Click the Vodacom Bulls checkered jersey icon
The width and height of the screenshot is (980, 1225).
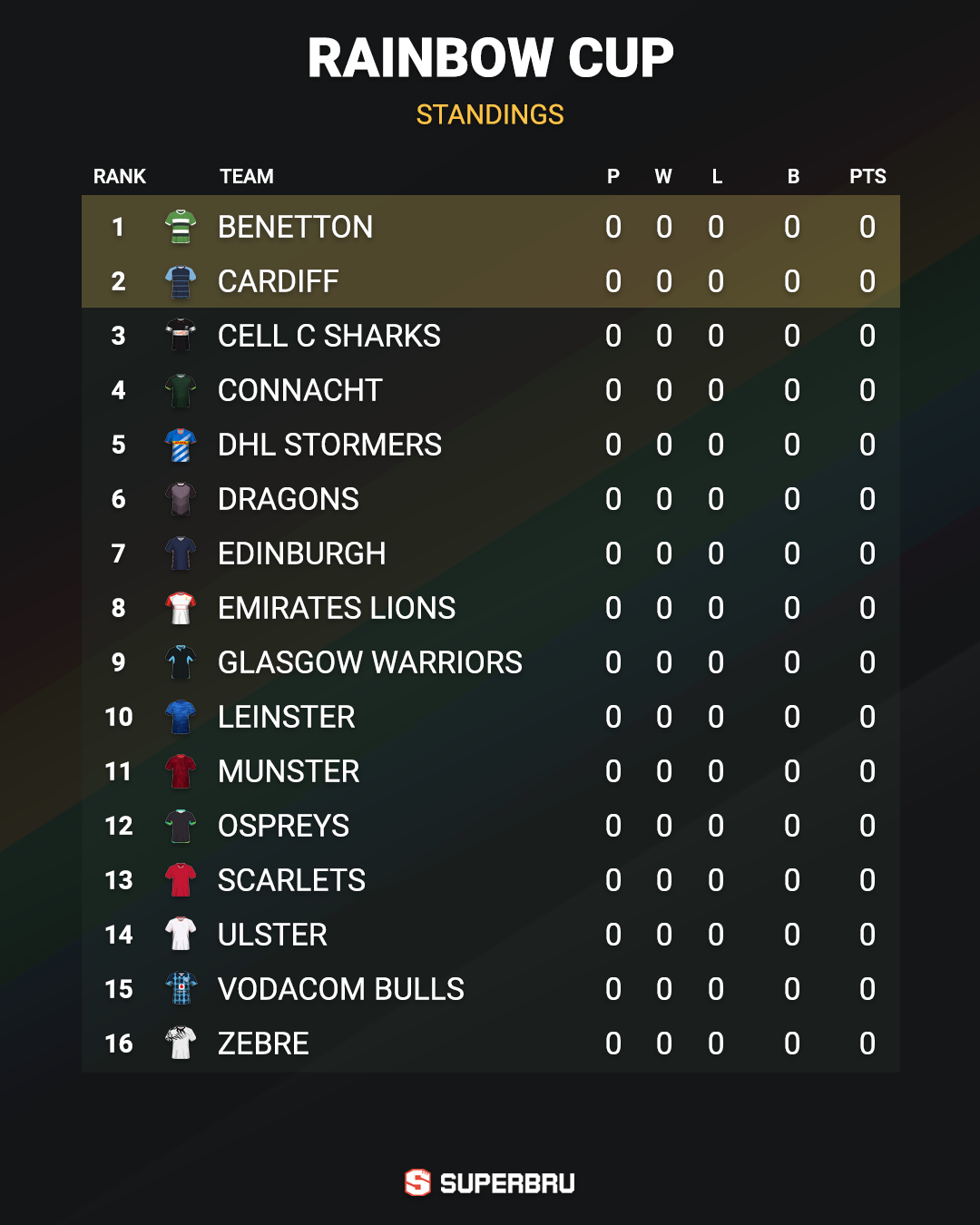coord(181,989)
